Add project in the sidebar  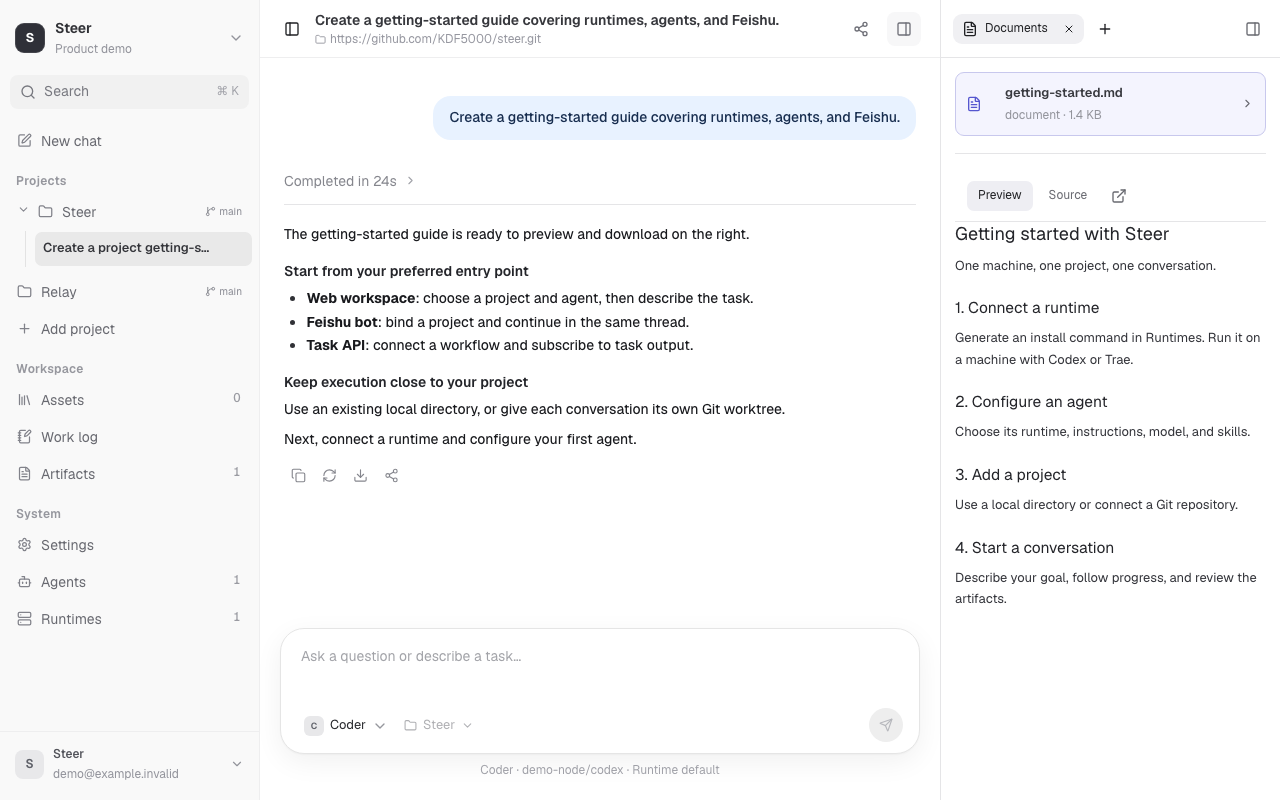click(x=129, y=329)
